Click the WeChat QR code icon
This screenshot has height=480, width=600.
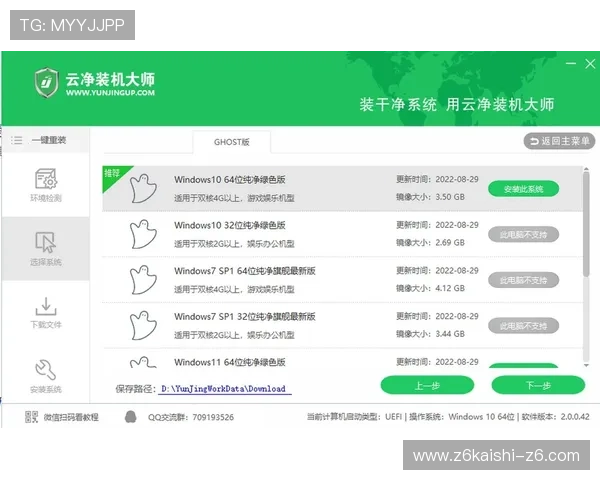[31, 417]
